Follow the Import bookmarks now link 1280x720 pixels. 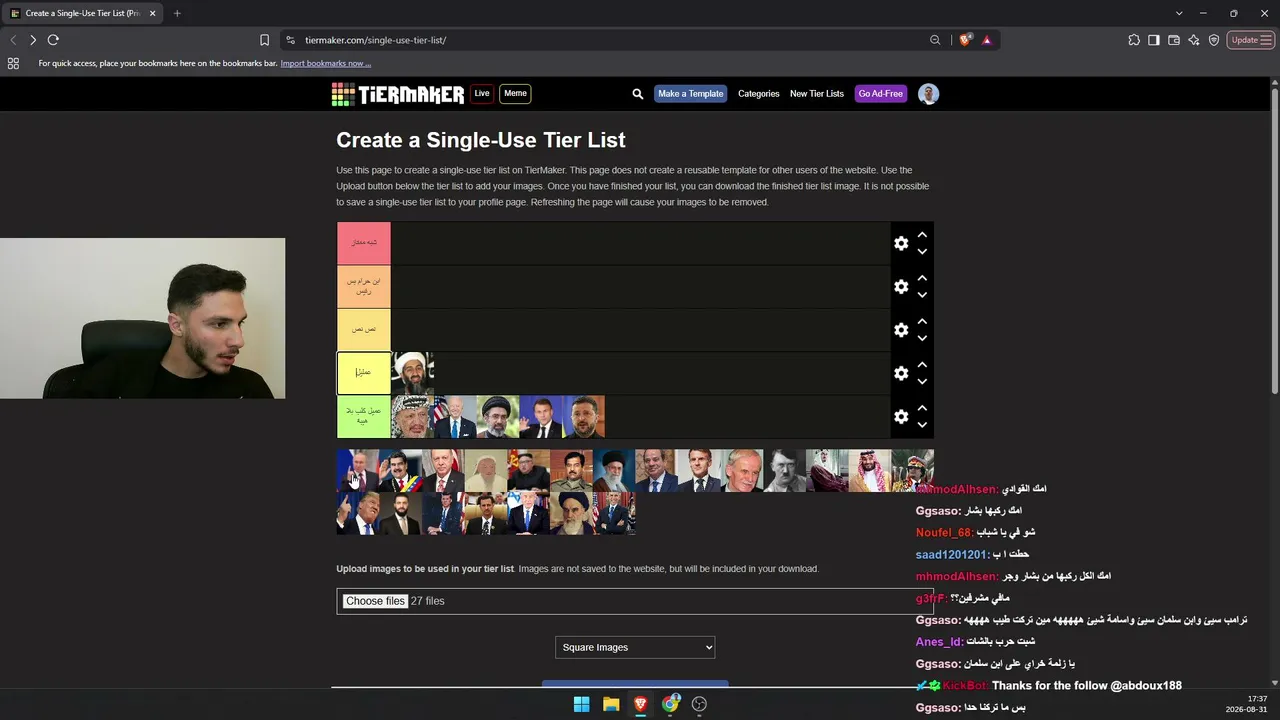pos(326,63)
